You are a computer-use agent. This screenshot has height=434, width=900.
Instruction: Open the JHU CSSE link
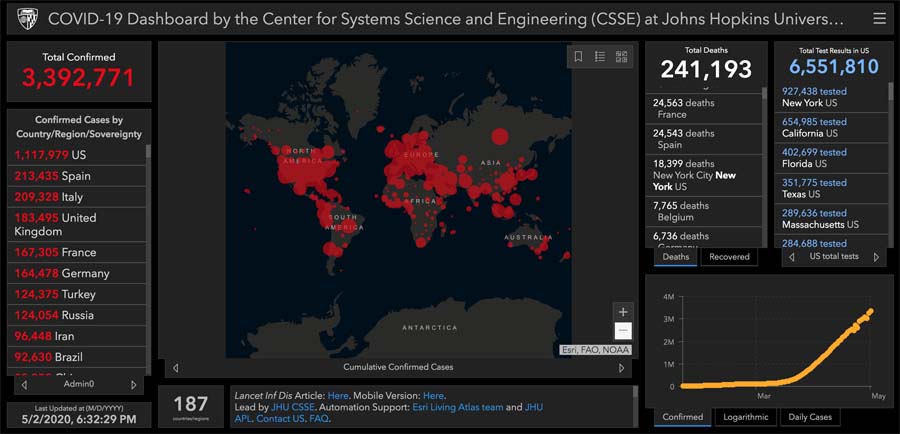click(x=292, y=407)
